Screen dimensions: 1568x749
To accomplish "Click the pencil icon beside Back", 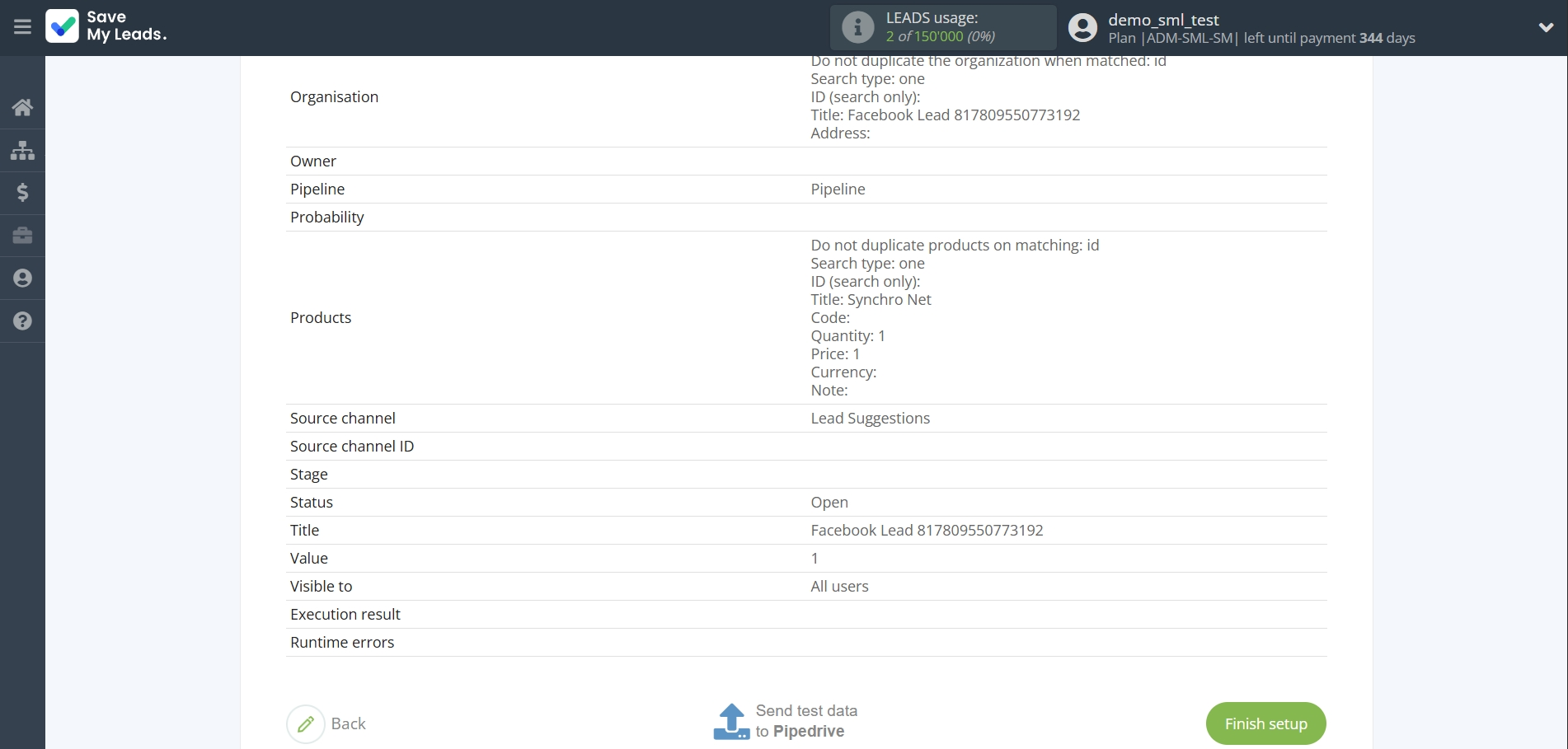I will [305, 723].
